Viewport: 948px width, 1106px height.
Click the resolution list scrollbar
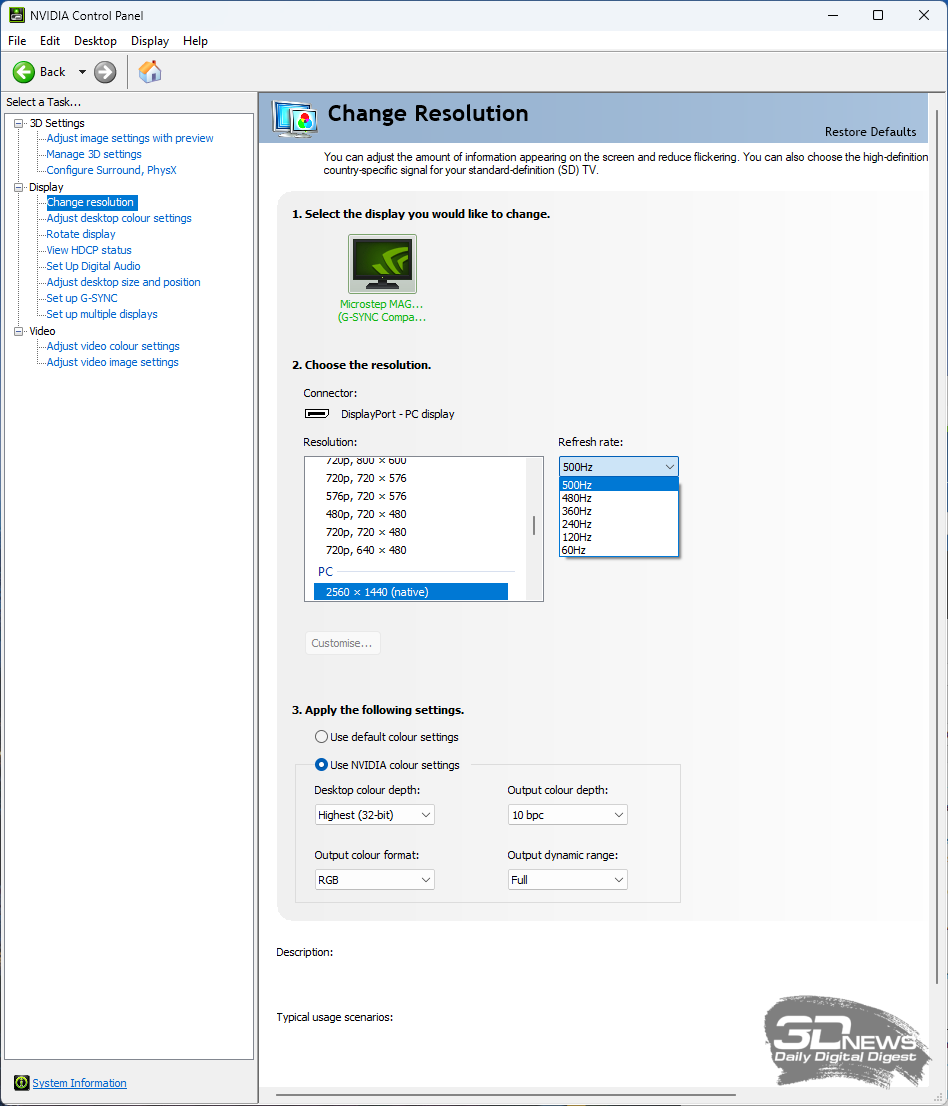coord(534,526)
